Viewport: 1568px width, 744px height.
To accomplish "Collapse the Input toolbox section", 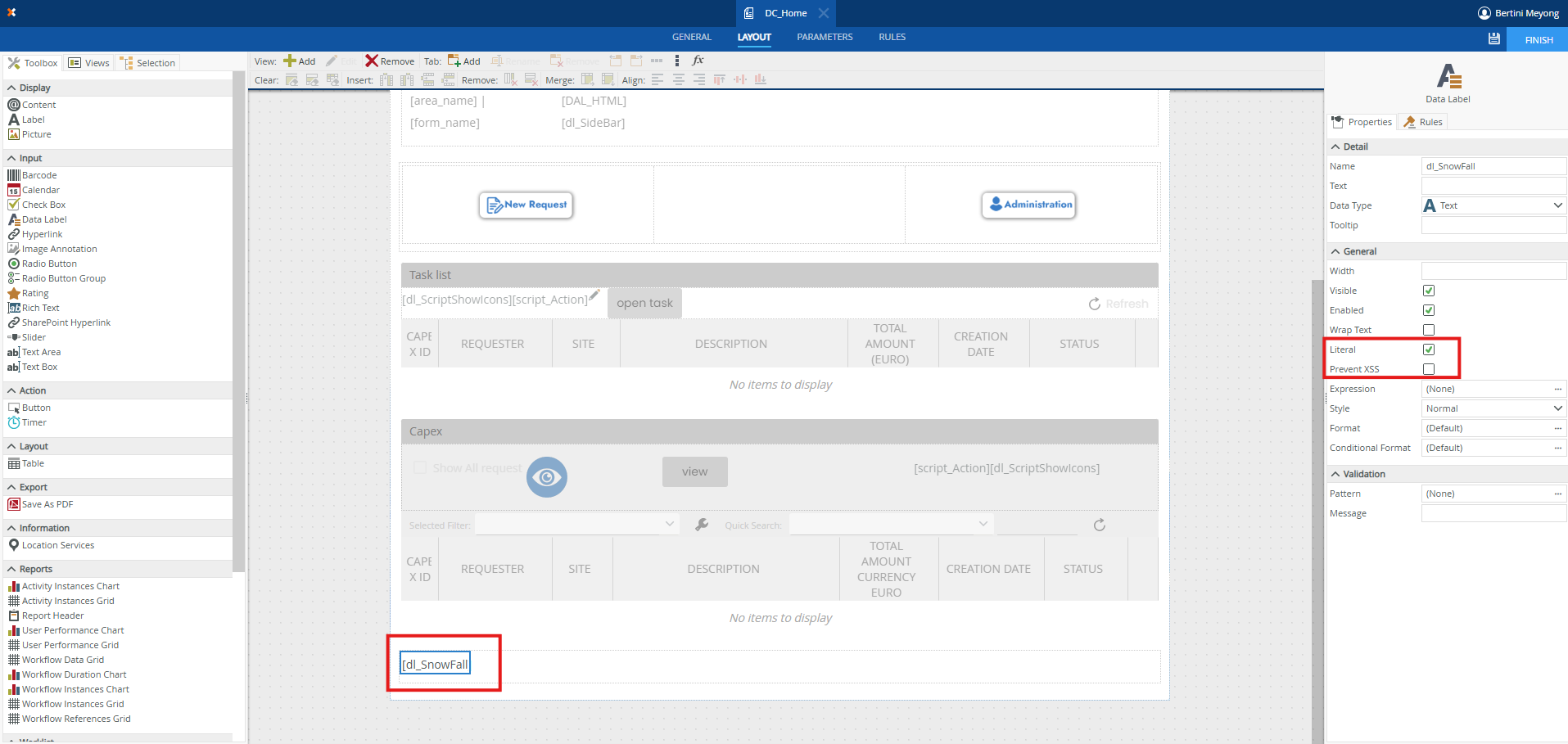I will click(x=11, y=158).
